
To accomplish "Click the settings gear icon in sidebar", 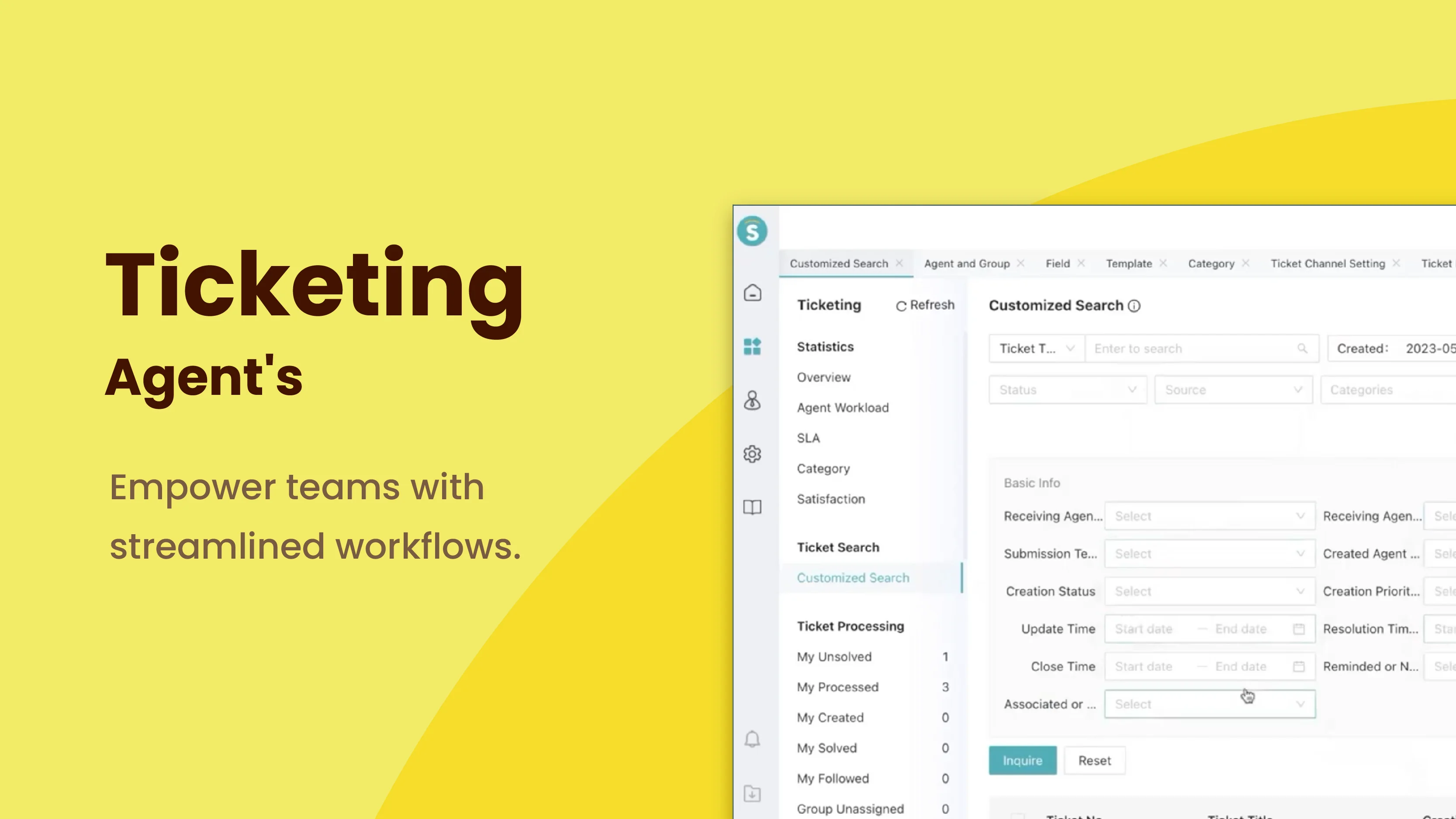I will (x=753, y=453).
